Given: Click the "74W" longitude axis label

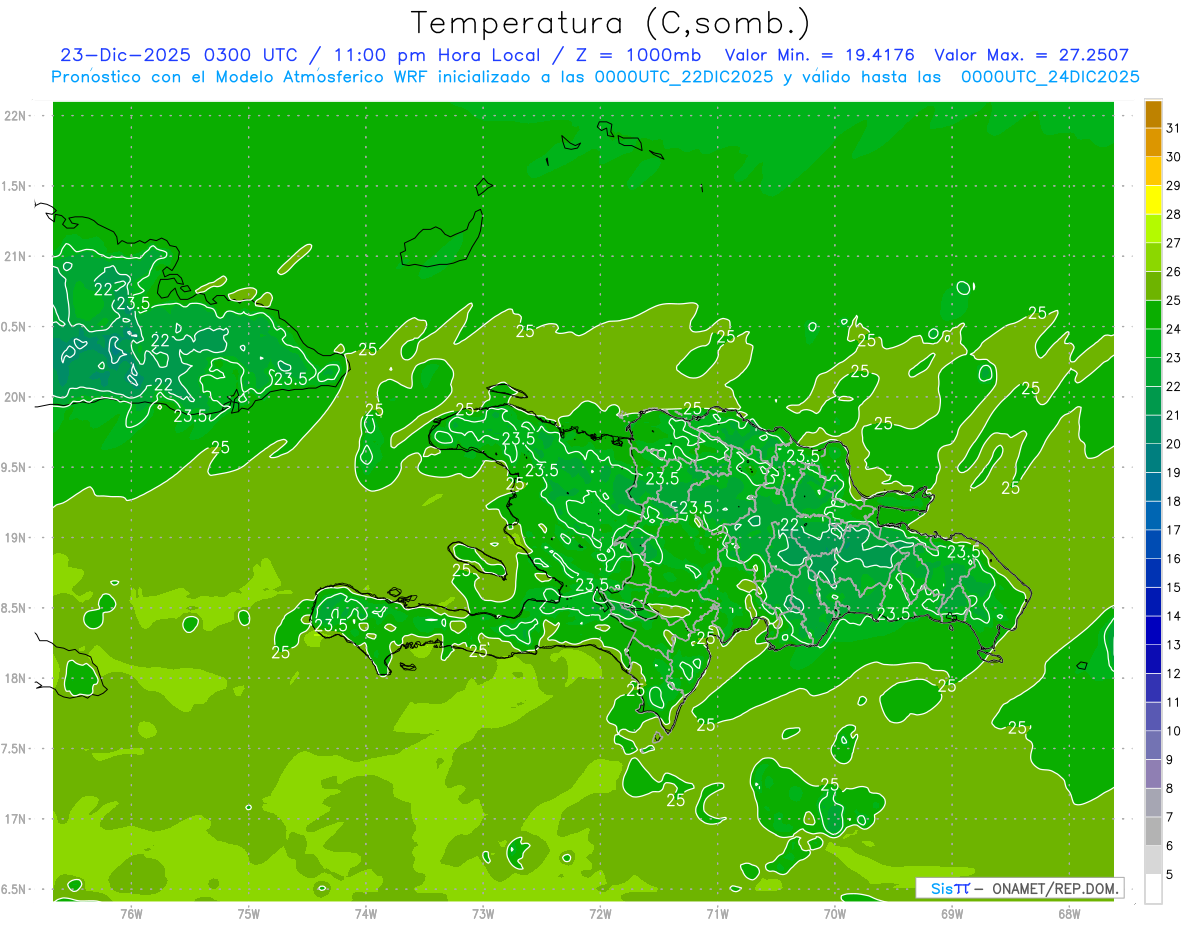Looking at the screenshot, I should tap(366, 914).
